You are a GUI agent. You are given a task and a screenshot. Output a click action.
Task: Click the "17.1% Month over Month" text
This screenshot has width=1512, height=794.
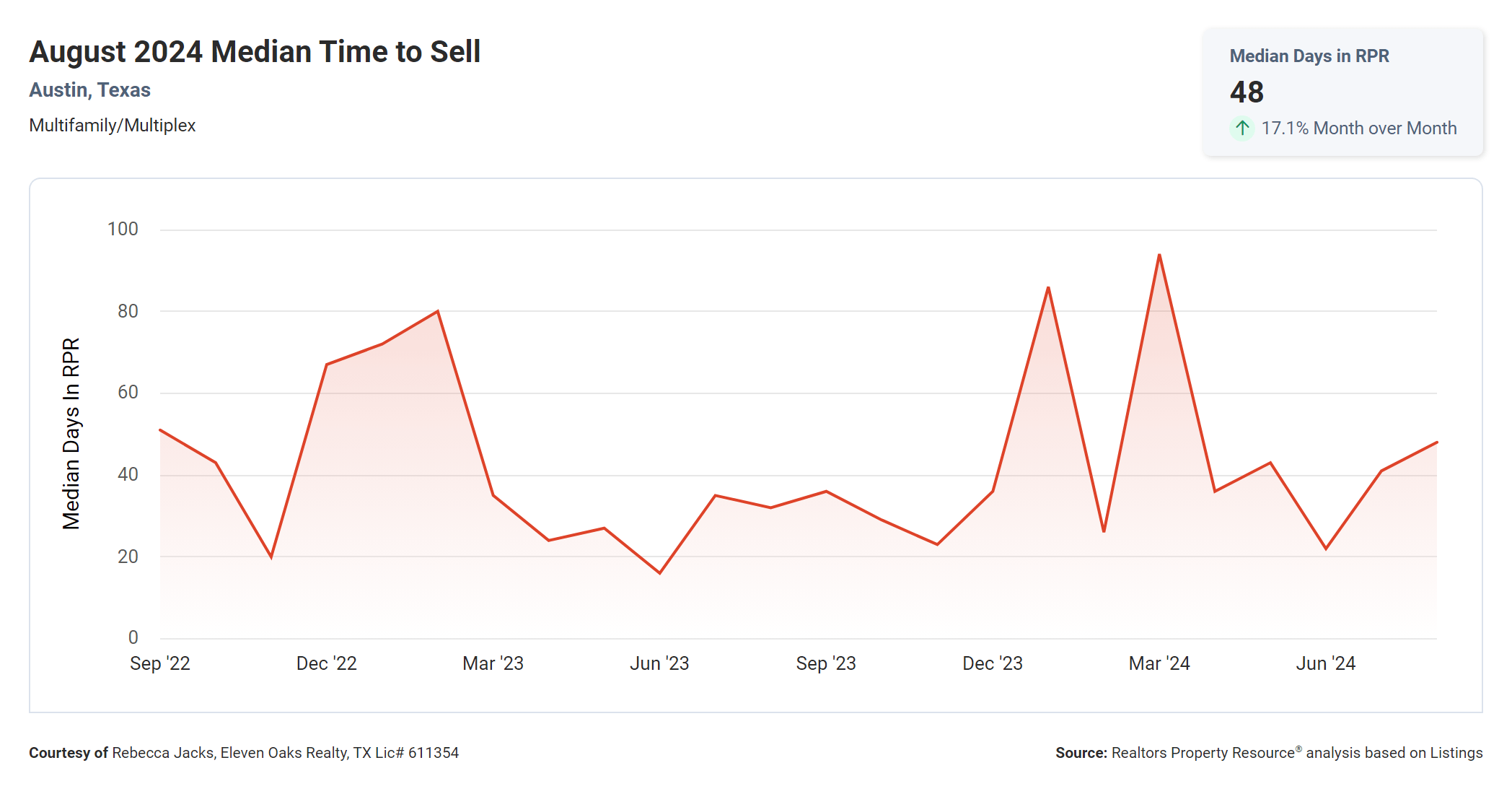(1358, 128)
